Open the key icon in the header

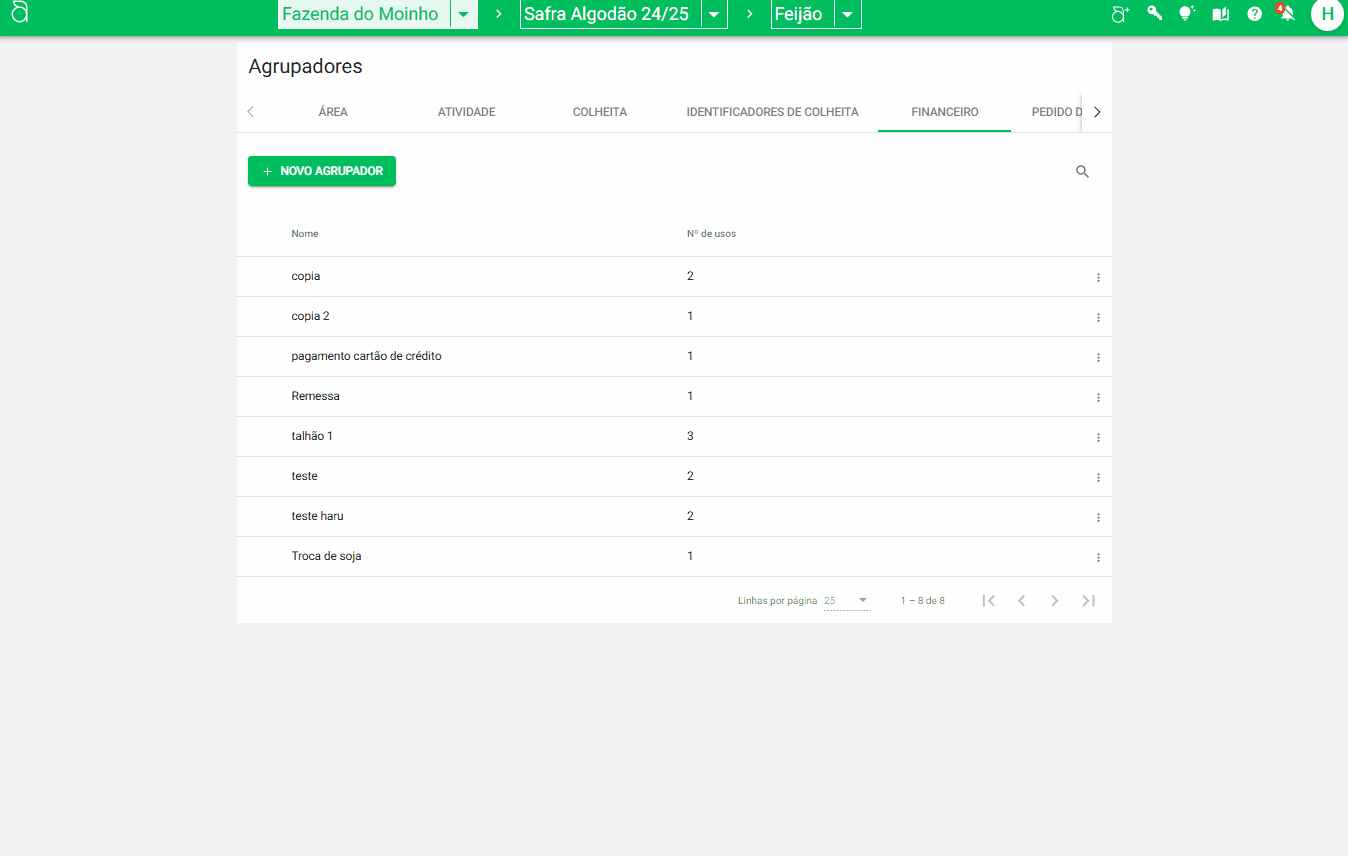(x=1154, y=14)
